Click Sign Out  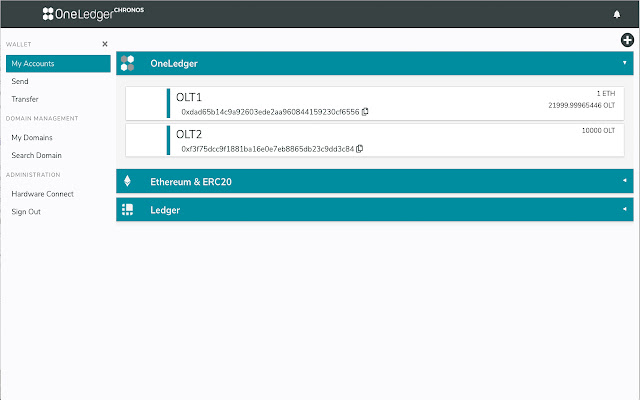tap(26, 212)
